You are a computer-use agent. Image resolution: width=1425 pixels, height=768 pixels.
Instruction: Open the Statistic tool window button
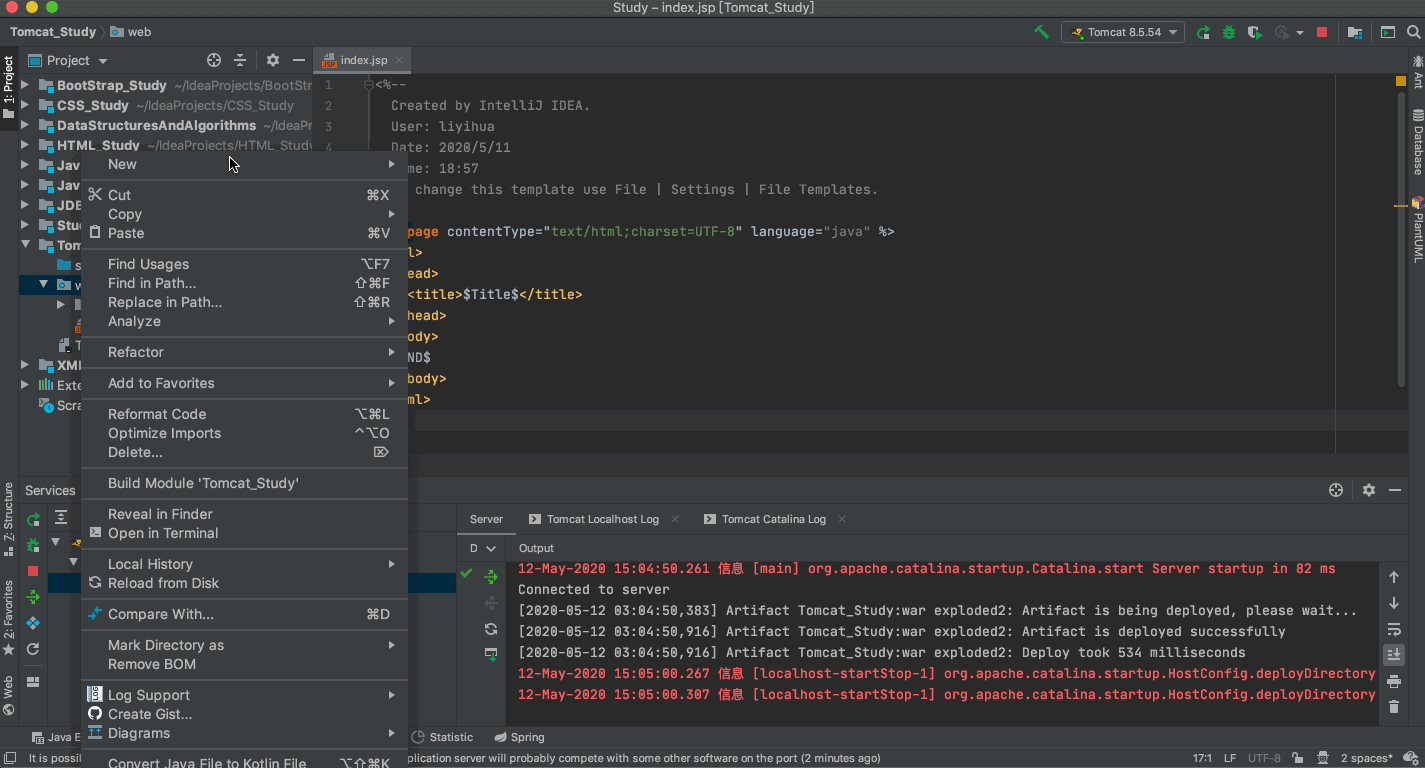click(x=443, y=737)
